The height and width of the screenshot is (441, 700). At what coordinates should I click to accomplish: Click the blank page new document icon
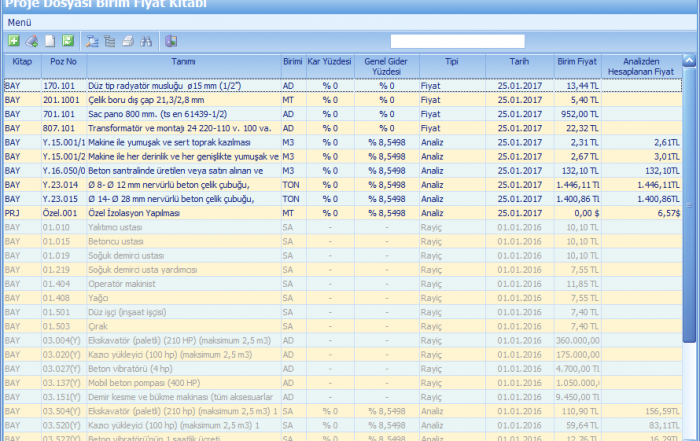pyautogui.click(x=49, y=41)
